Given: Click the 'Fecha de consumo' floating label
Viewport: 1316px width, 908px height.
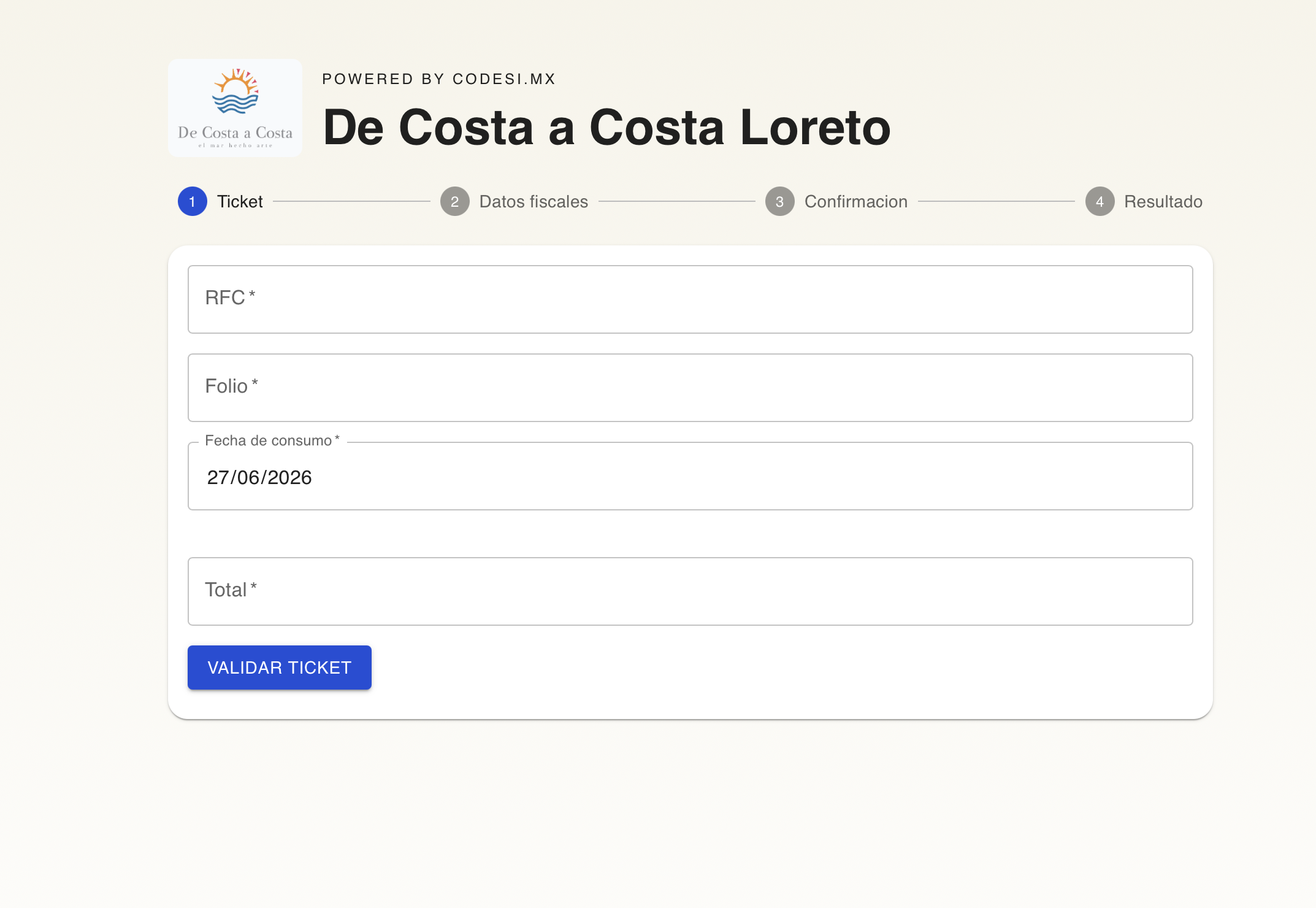Looking at the screenshot, I should (x=272, y=441).
